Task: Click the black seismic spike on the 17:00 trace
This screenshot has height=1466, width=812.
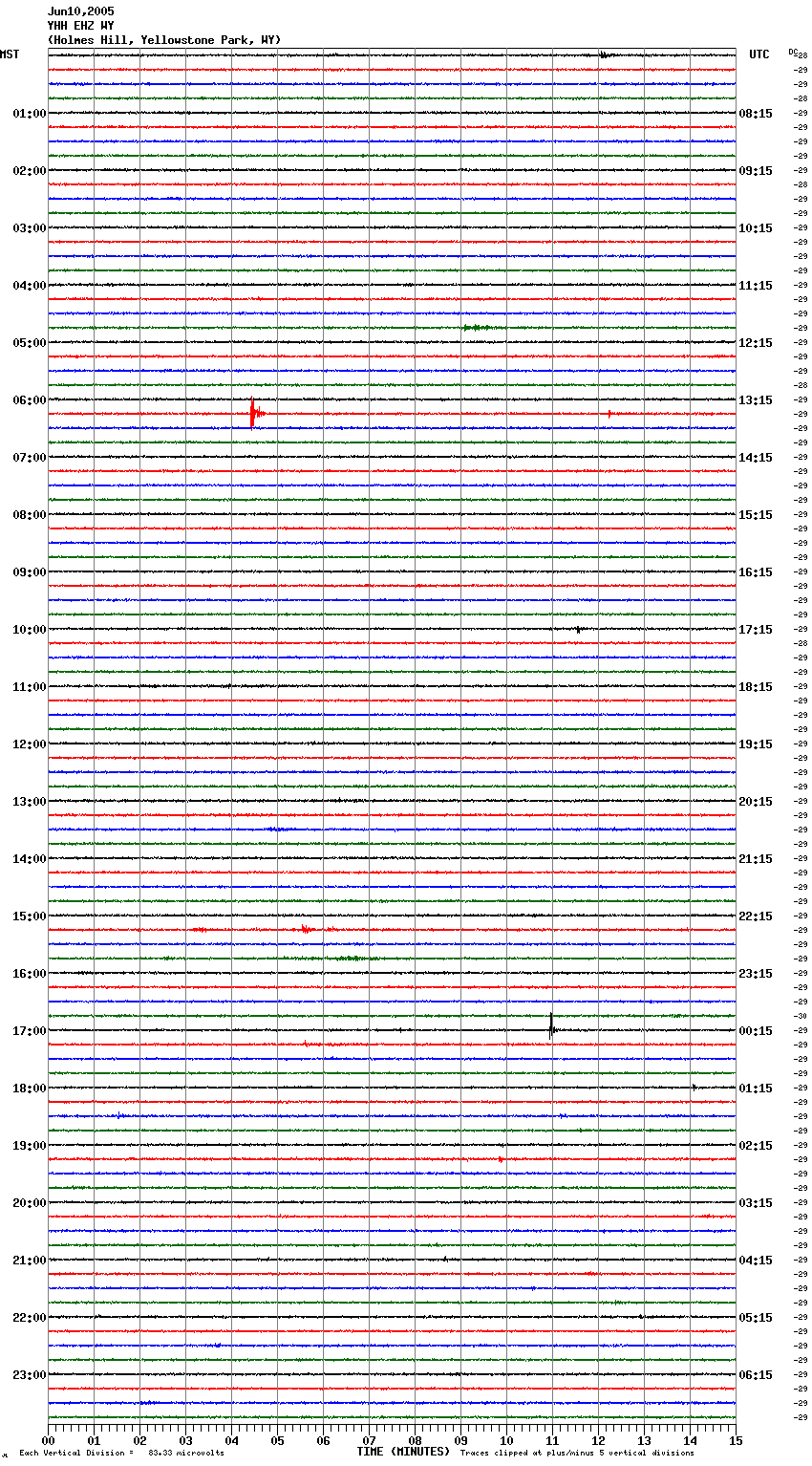Action: 551,1027
